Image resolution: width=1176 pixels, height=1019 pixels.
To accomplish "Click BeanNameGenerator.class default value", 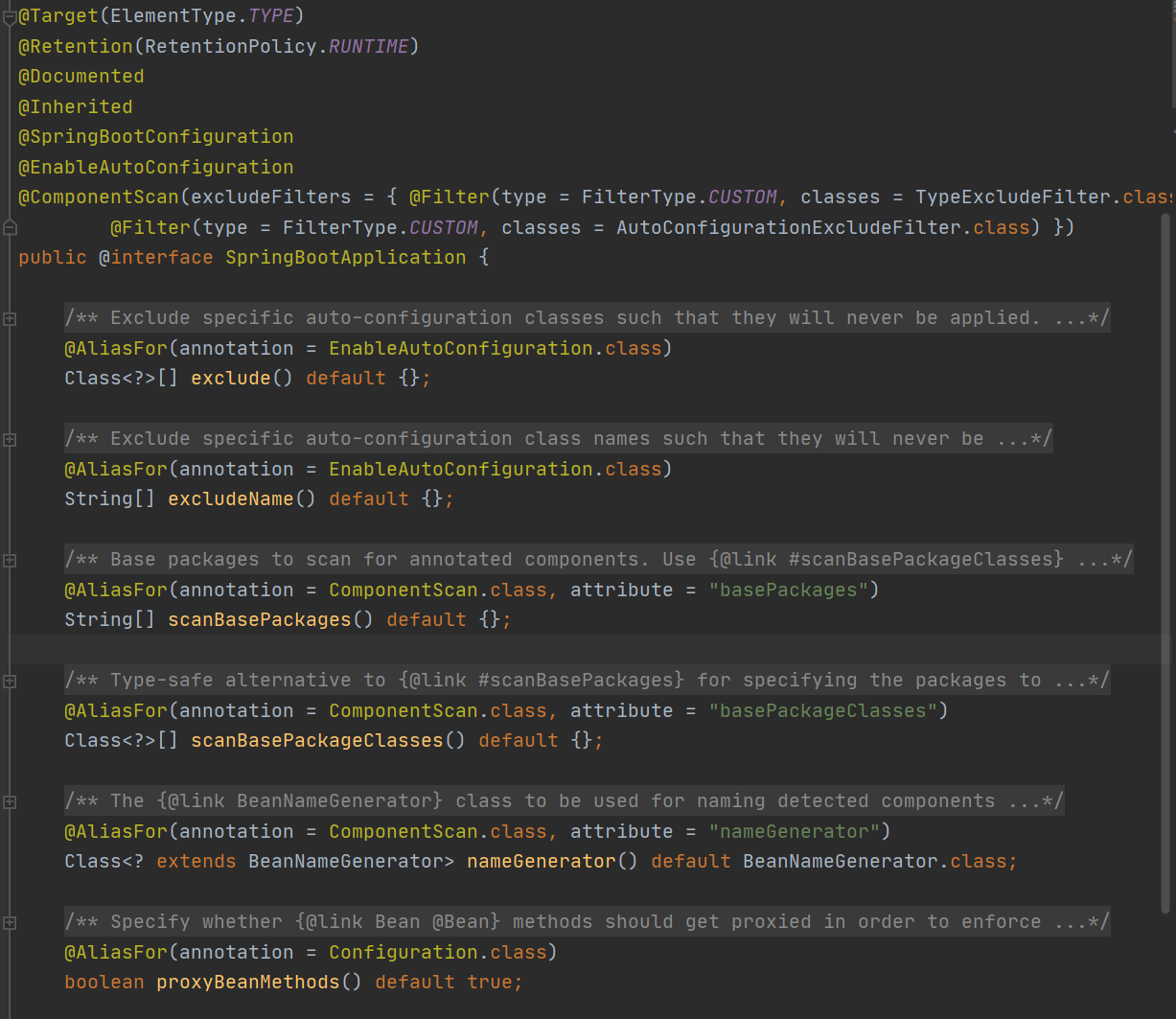I will (875, 861).
